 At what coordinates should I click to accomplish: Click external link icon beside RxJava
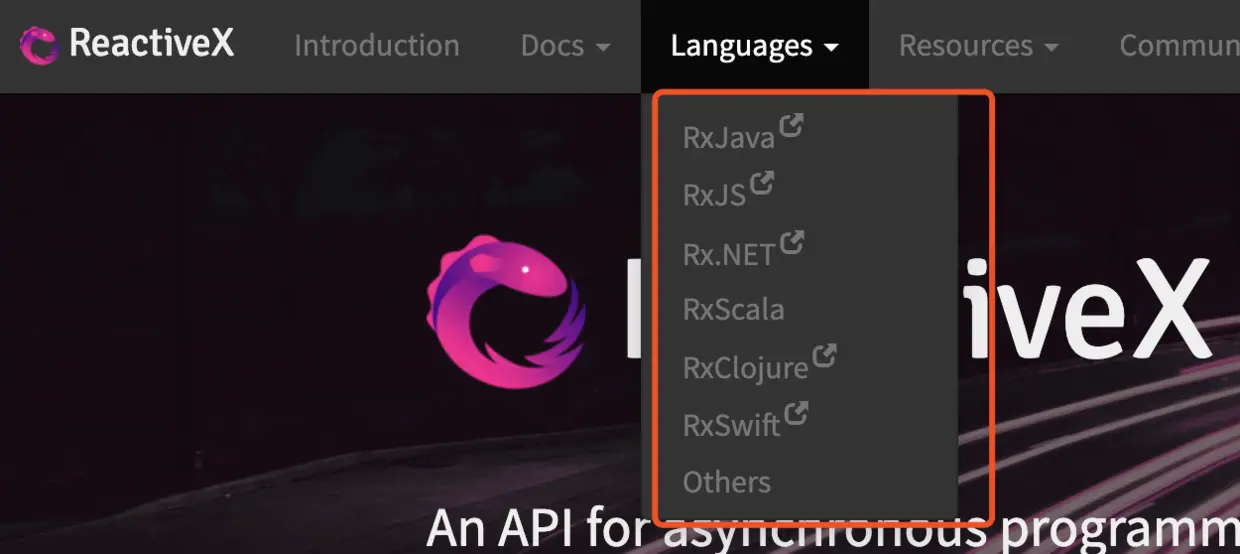tap(791, 125)
